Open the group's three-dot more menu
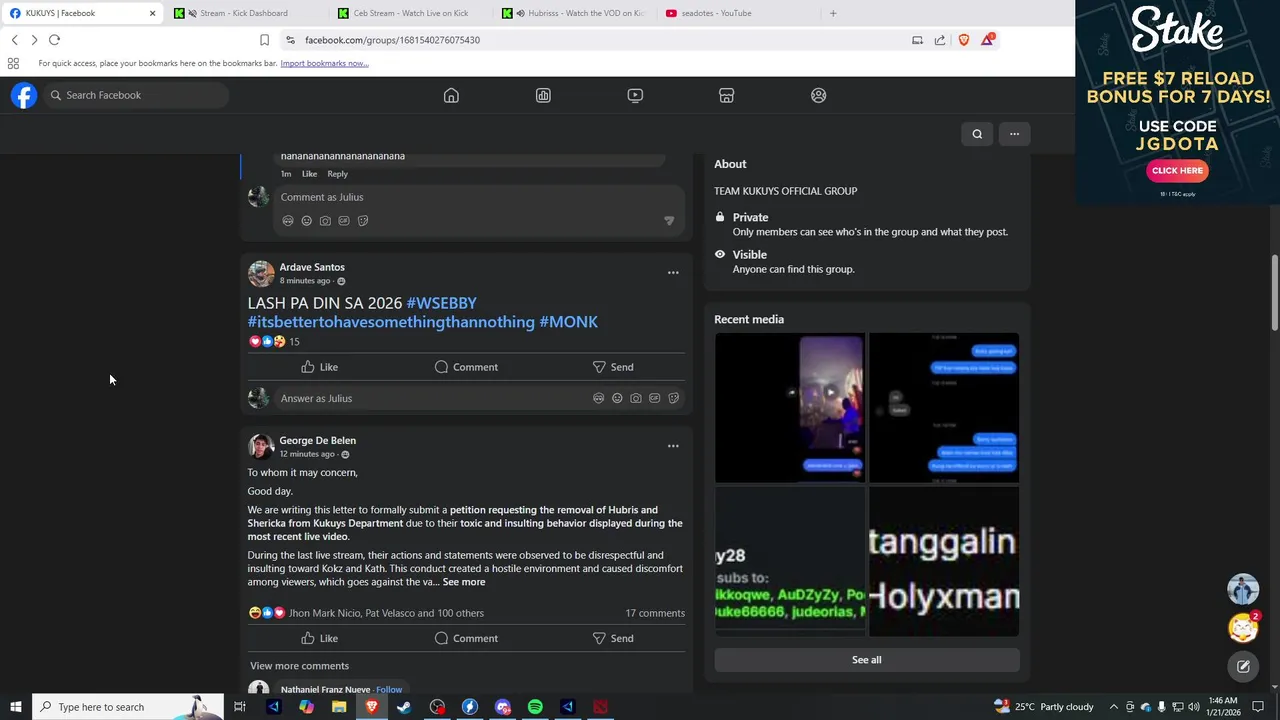Viewport: 1280px width, 720px height. [x=1014, y=134]
